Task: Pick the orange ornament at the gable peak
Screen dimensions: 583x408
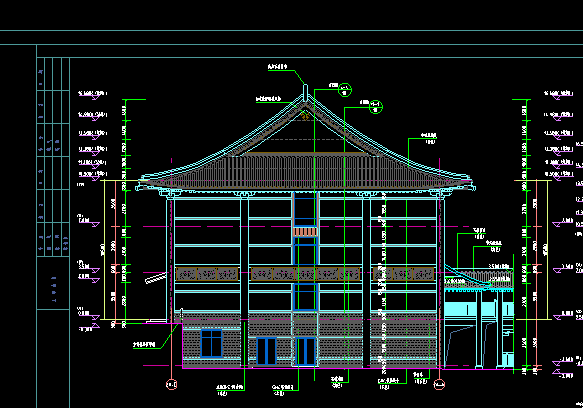Action: [305, 116]
